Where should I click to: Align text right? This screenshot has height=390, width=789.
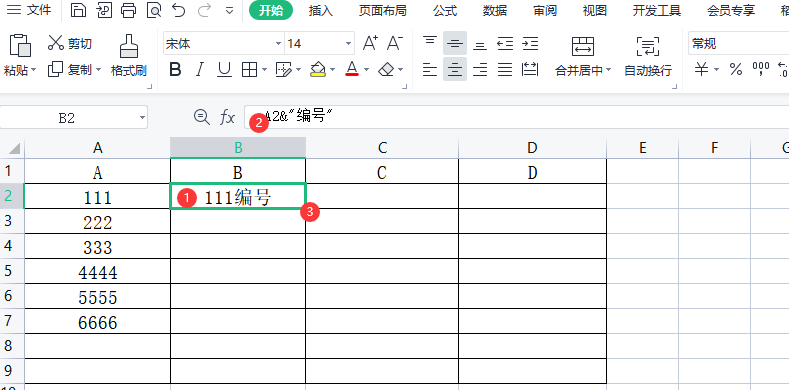(480, 69)
